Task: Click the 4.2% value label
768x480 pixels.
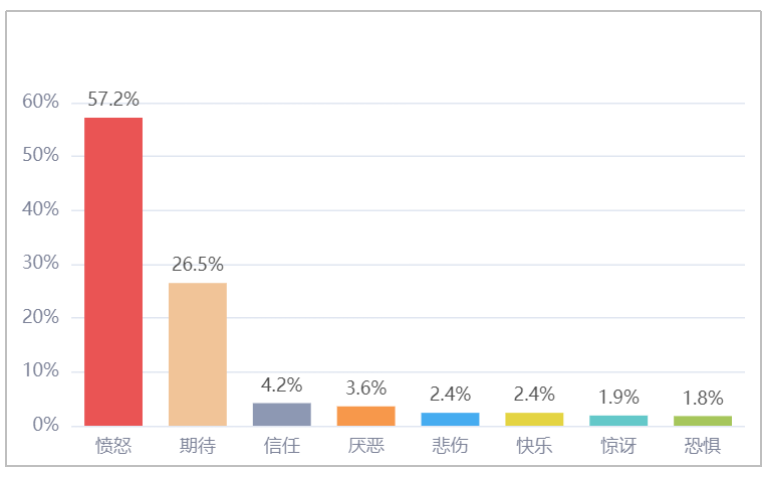Action: pyautogui.click(x=282, y=385)
